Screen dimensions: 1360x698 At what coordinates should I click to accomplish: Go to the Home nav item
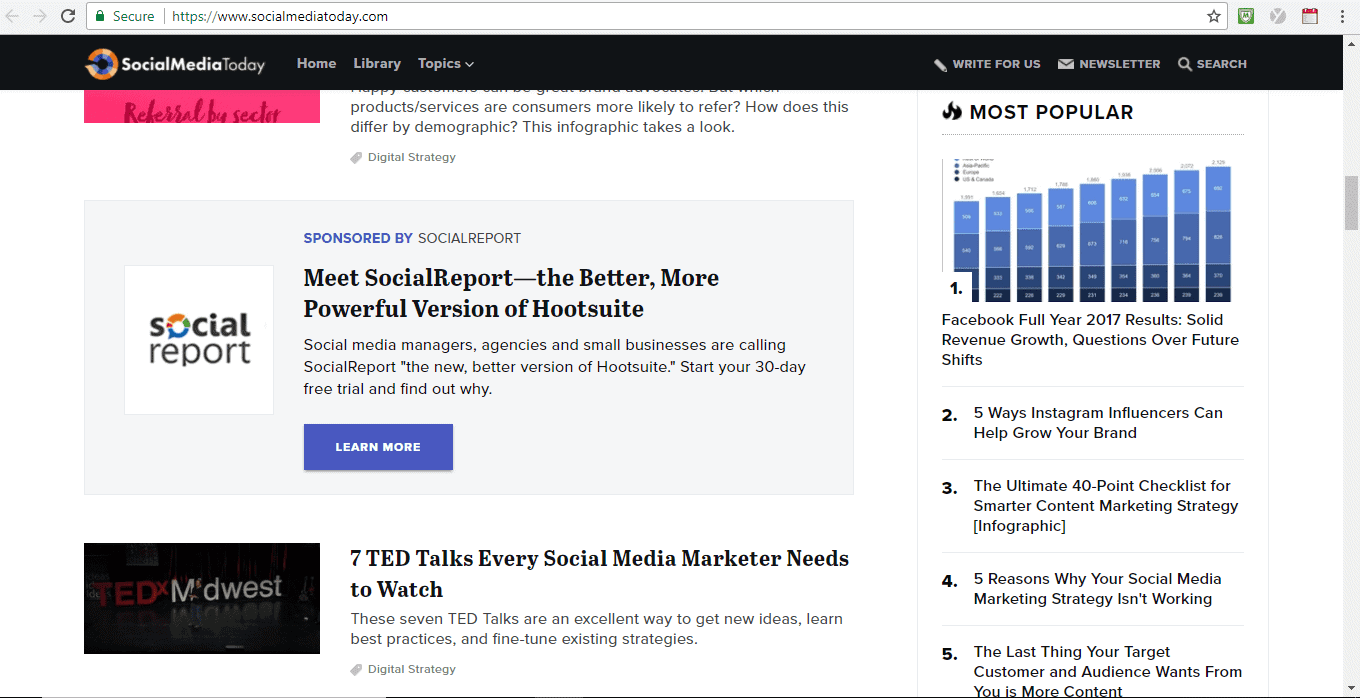click(316, 63)
